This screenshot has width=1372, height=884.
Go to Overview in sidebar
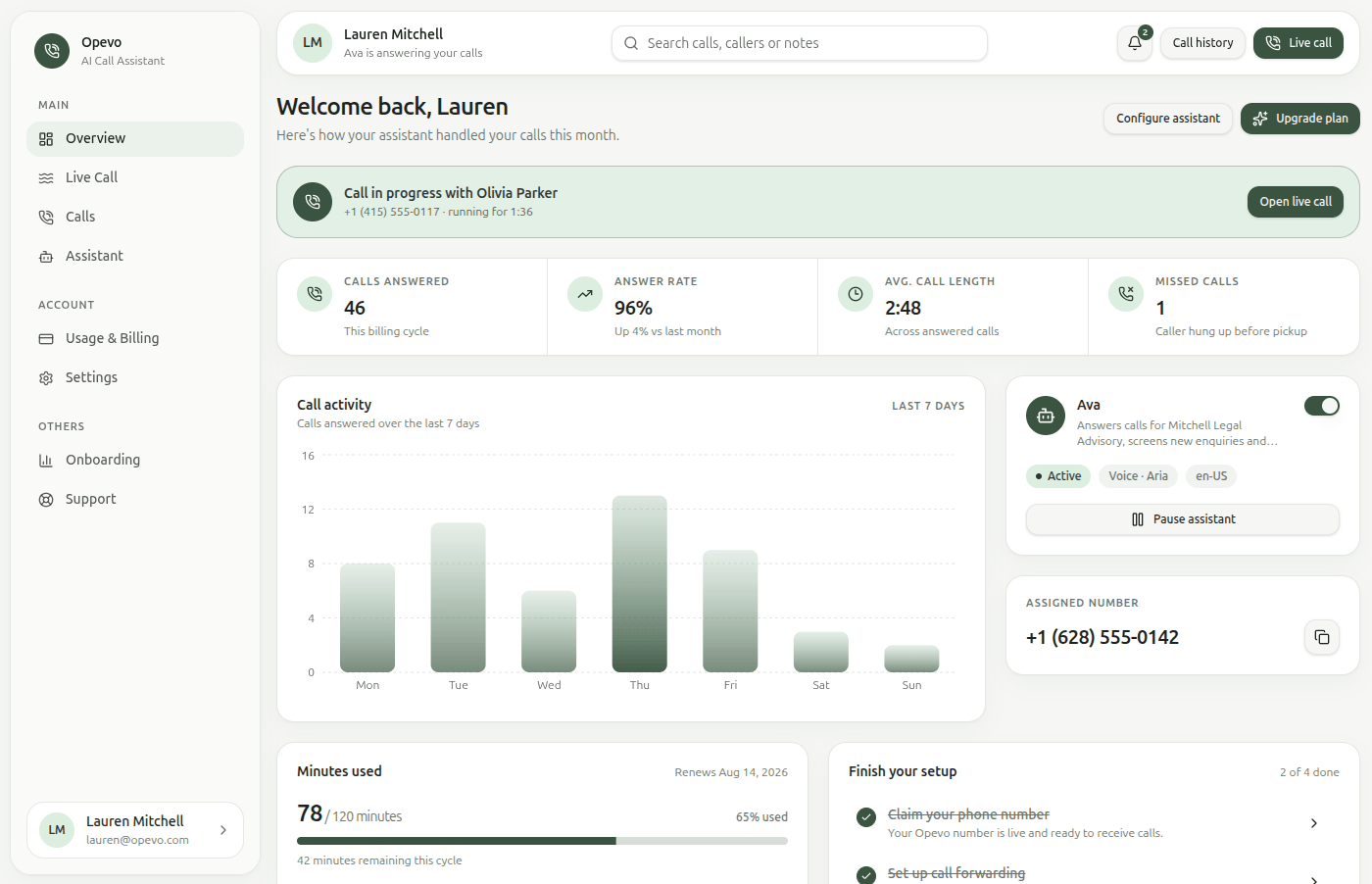tap(135, 139)
